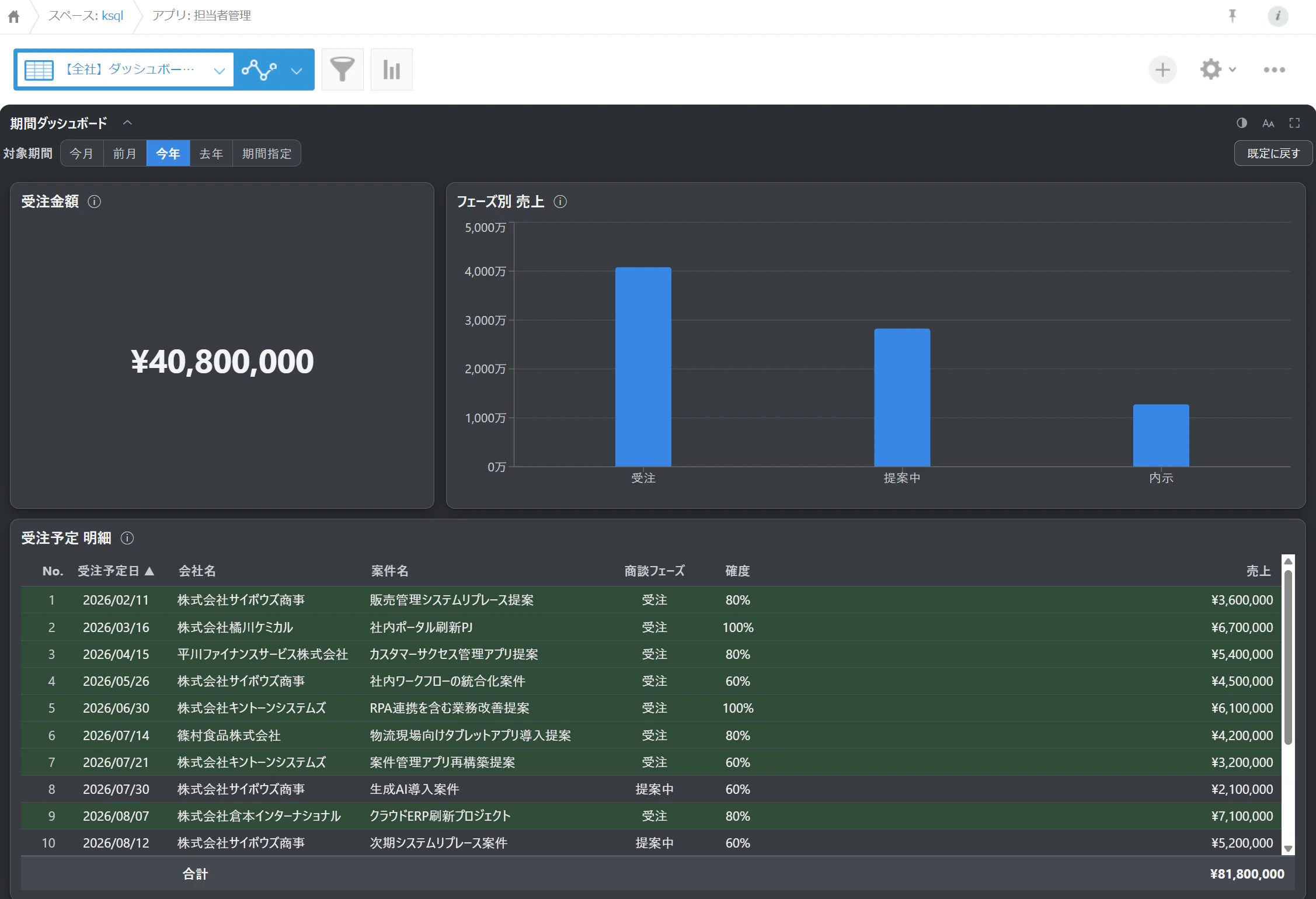Viewport: 1316px width, 899px height.
Task: Show info for the 受注金額 card
Action: [x=94, y=202]
